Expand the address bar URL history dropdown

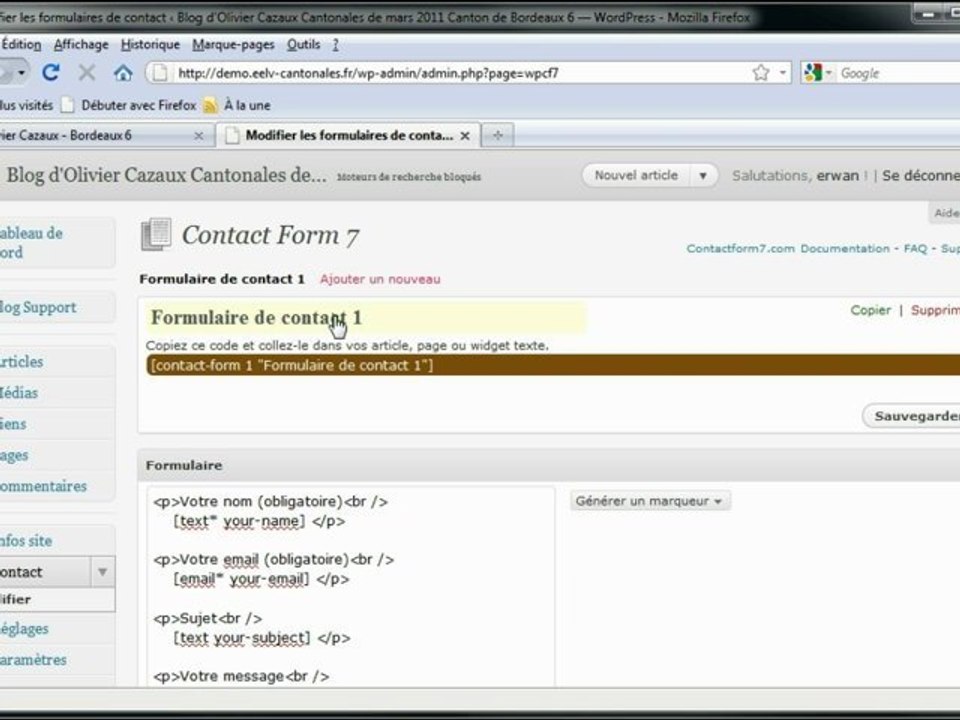[782, 73]
